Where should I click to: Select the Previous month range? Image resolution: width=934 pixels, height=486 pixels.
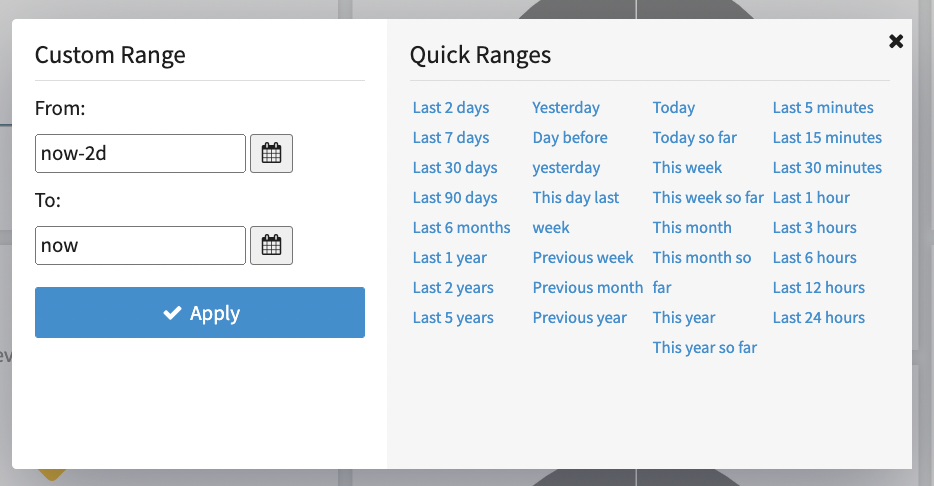(588, 288)
